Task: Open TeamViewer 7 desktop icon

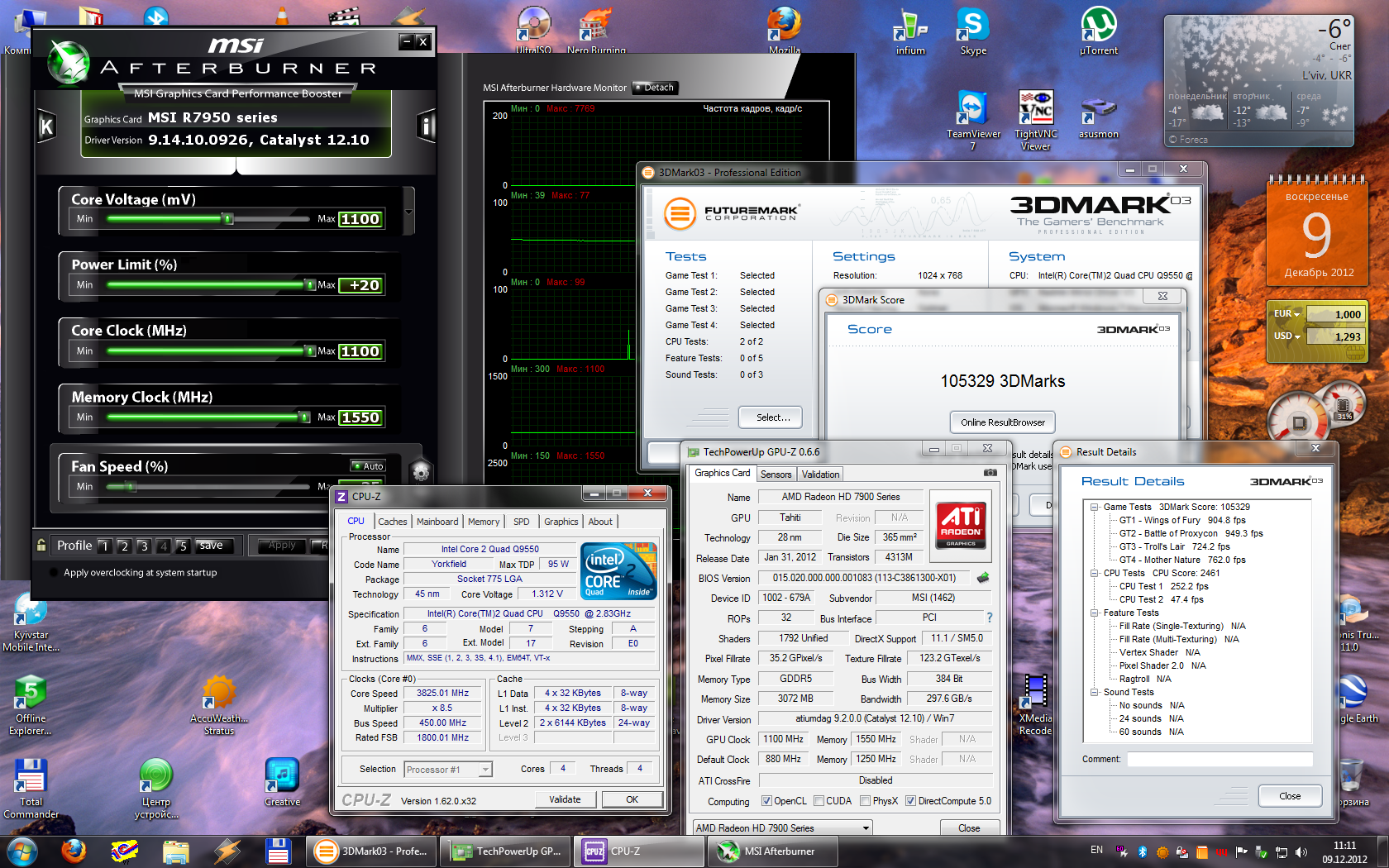Action: click(x=973, y=121)
